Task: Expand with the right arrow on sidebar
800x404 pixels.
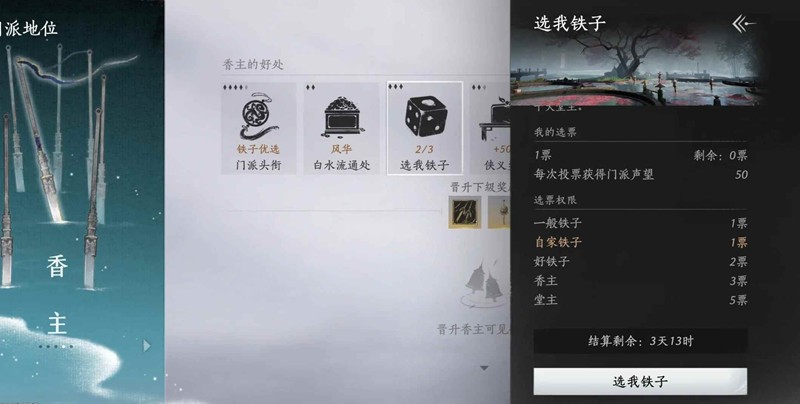Action: (147, 346)
